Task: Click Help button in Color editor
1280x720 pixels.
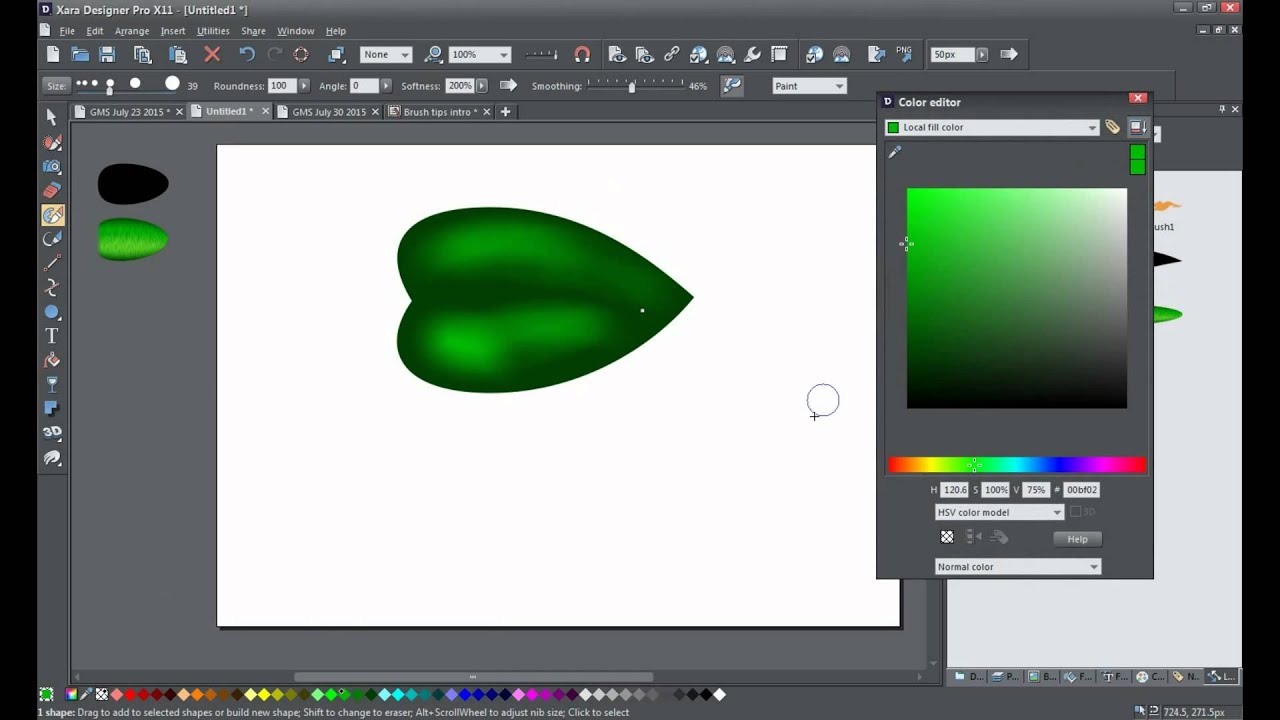Action: [x=1077, y=539]
